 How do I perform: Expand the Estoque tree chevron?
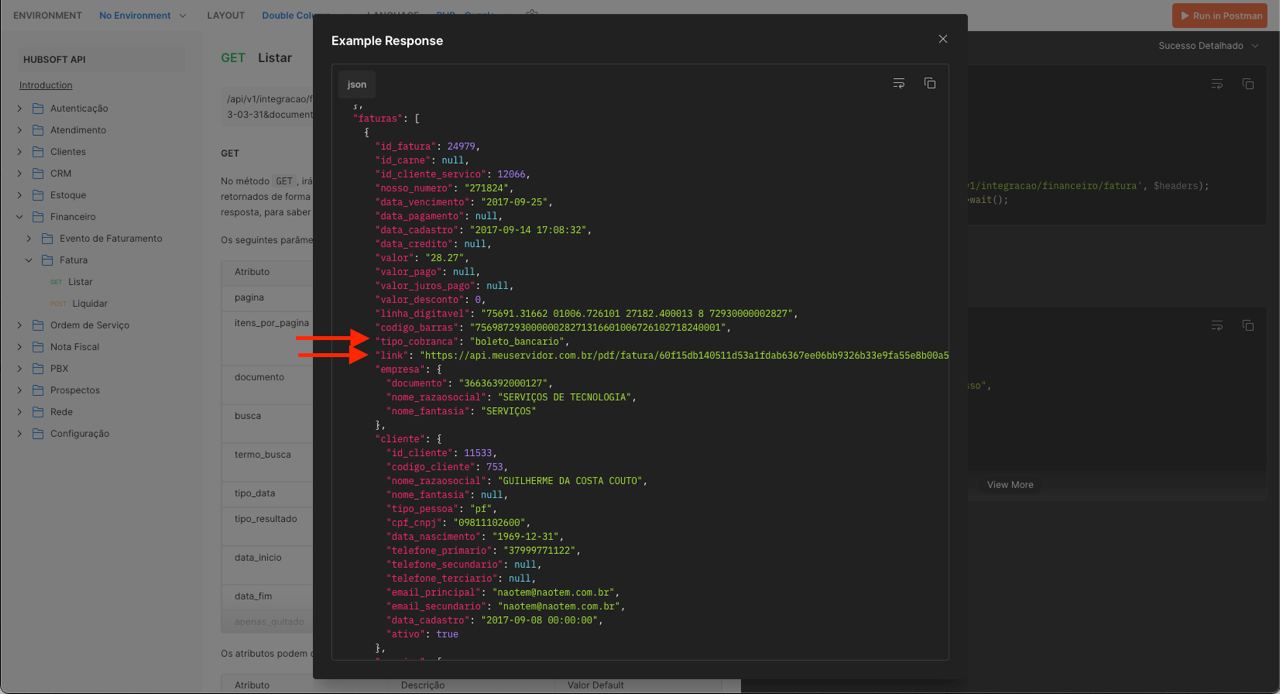[20, 195]
